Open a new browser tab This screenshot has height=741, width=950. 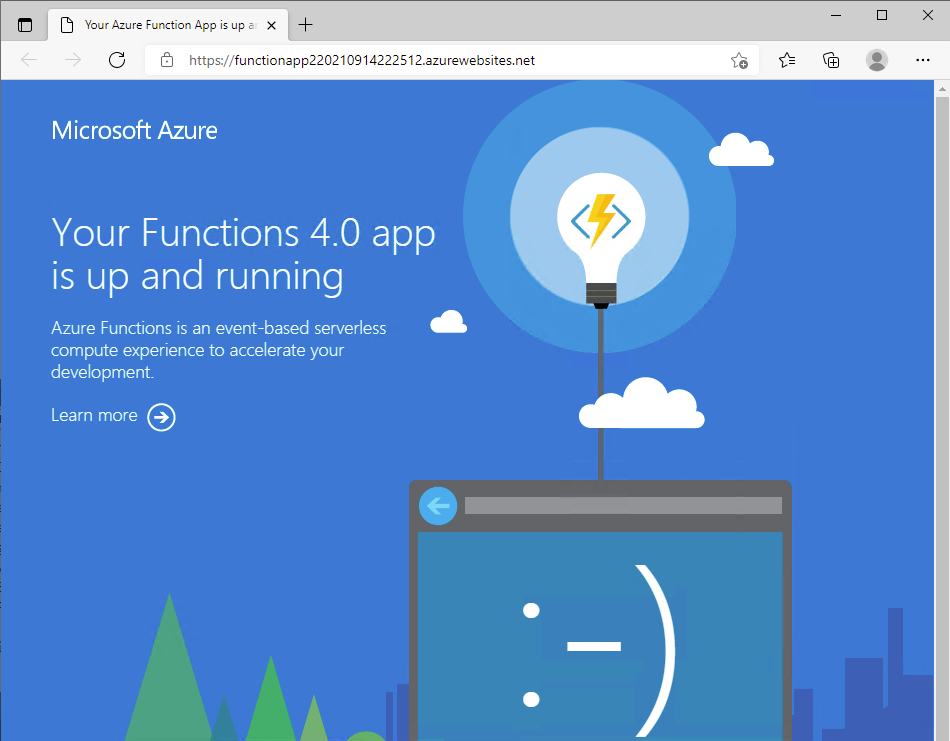[306, 25]
